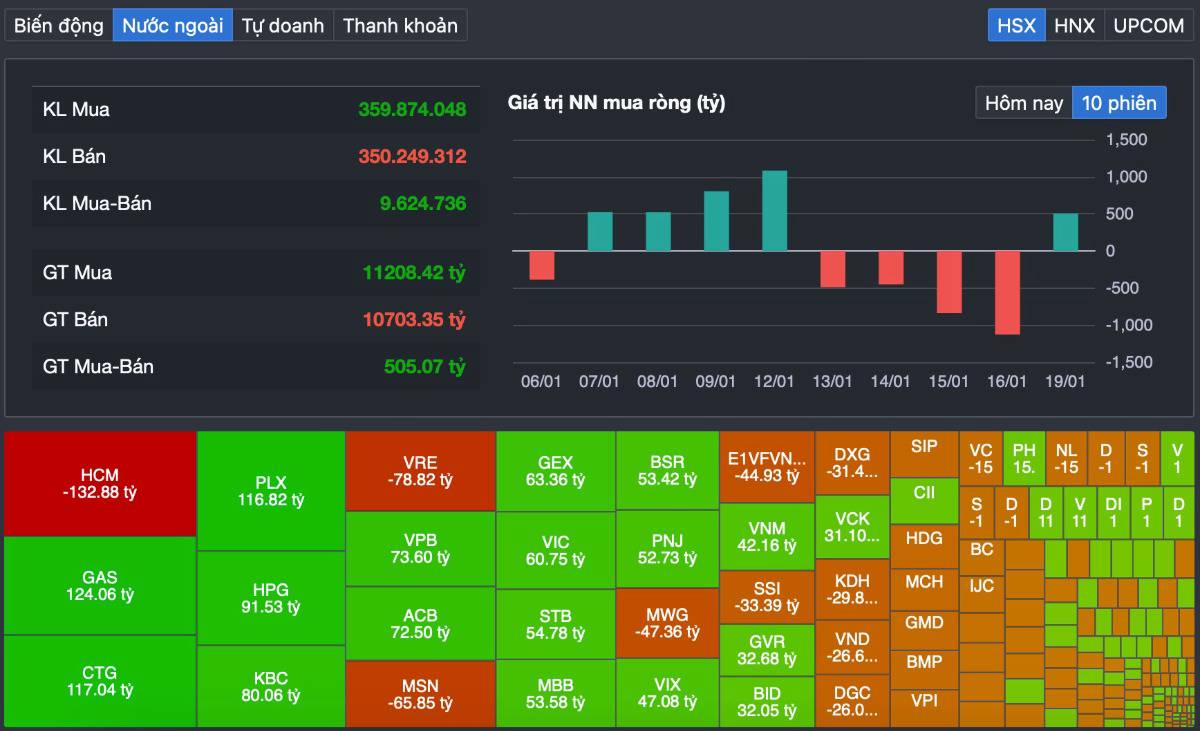Screen dimensions: 1200x731
Task: Select the Thanh khoản tab
Action: (400, 26)
